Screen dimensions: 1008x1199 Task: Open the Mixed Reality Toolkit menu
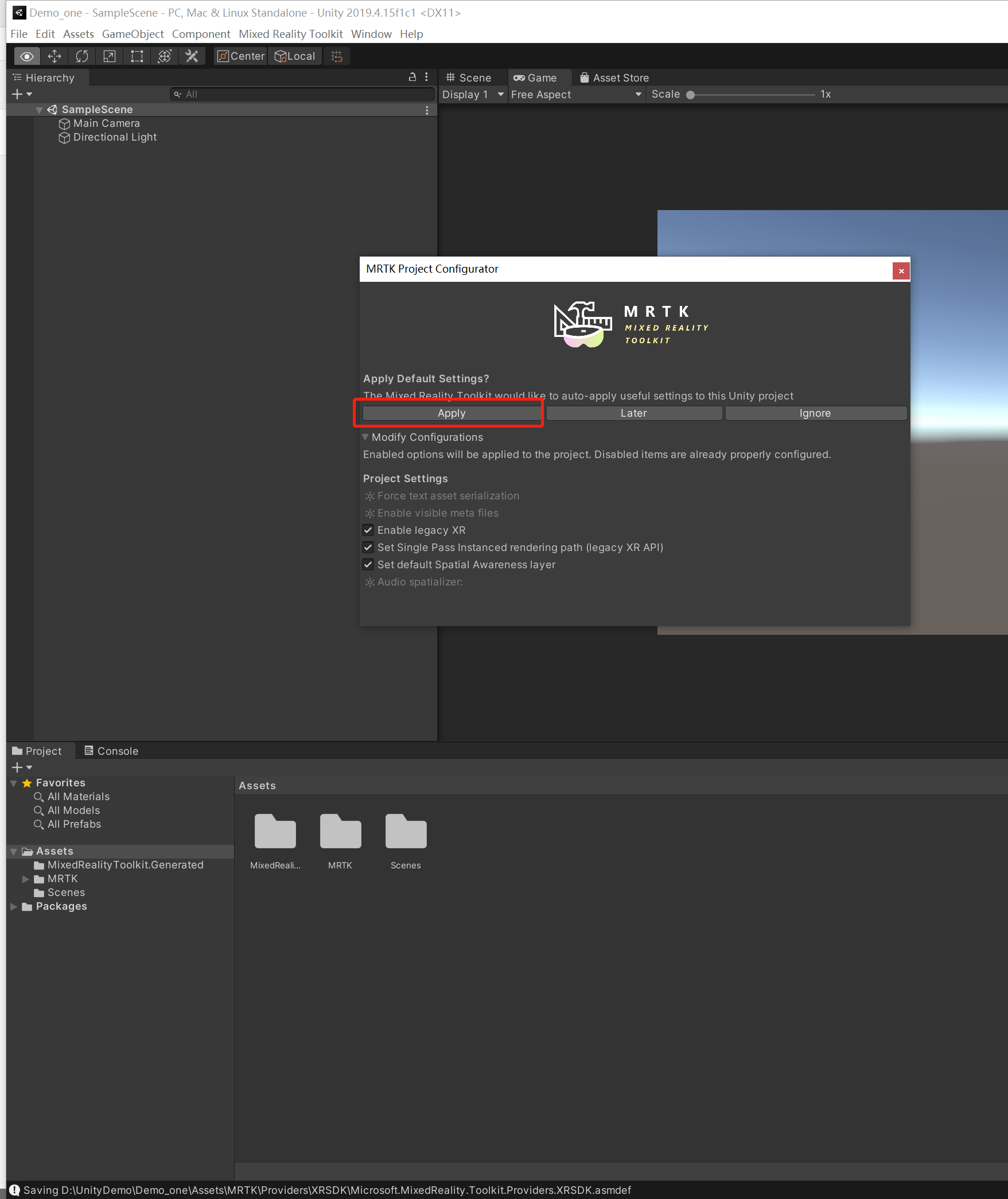click(290, 34)
